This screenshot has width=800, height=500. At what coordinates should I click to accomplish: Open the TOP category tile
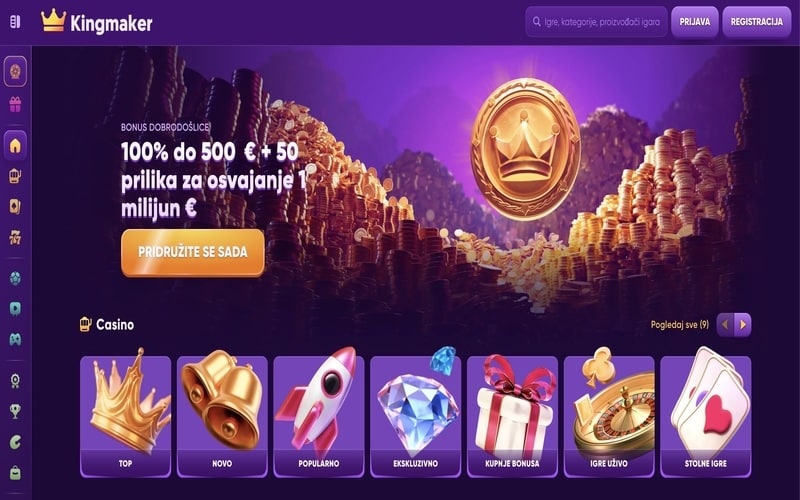[126, 416]
